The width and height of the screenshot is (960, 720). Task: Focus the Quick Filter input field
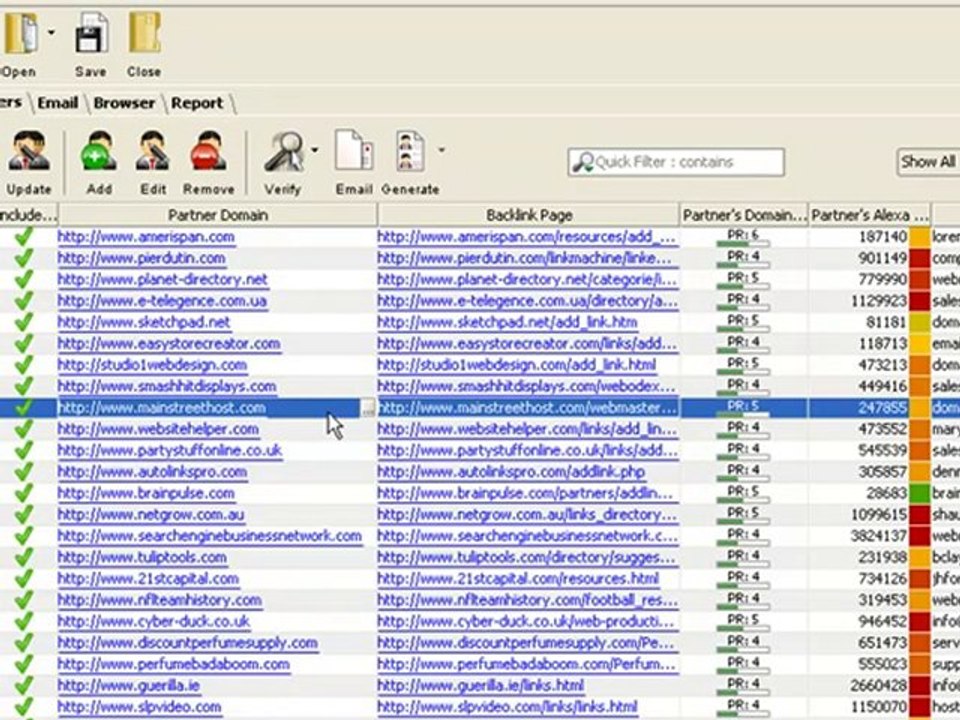point(676,162)
